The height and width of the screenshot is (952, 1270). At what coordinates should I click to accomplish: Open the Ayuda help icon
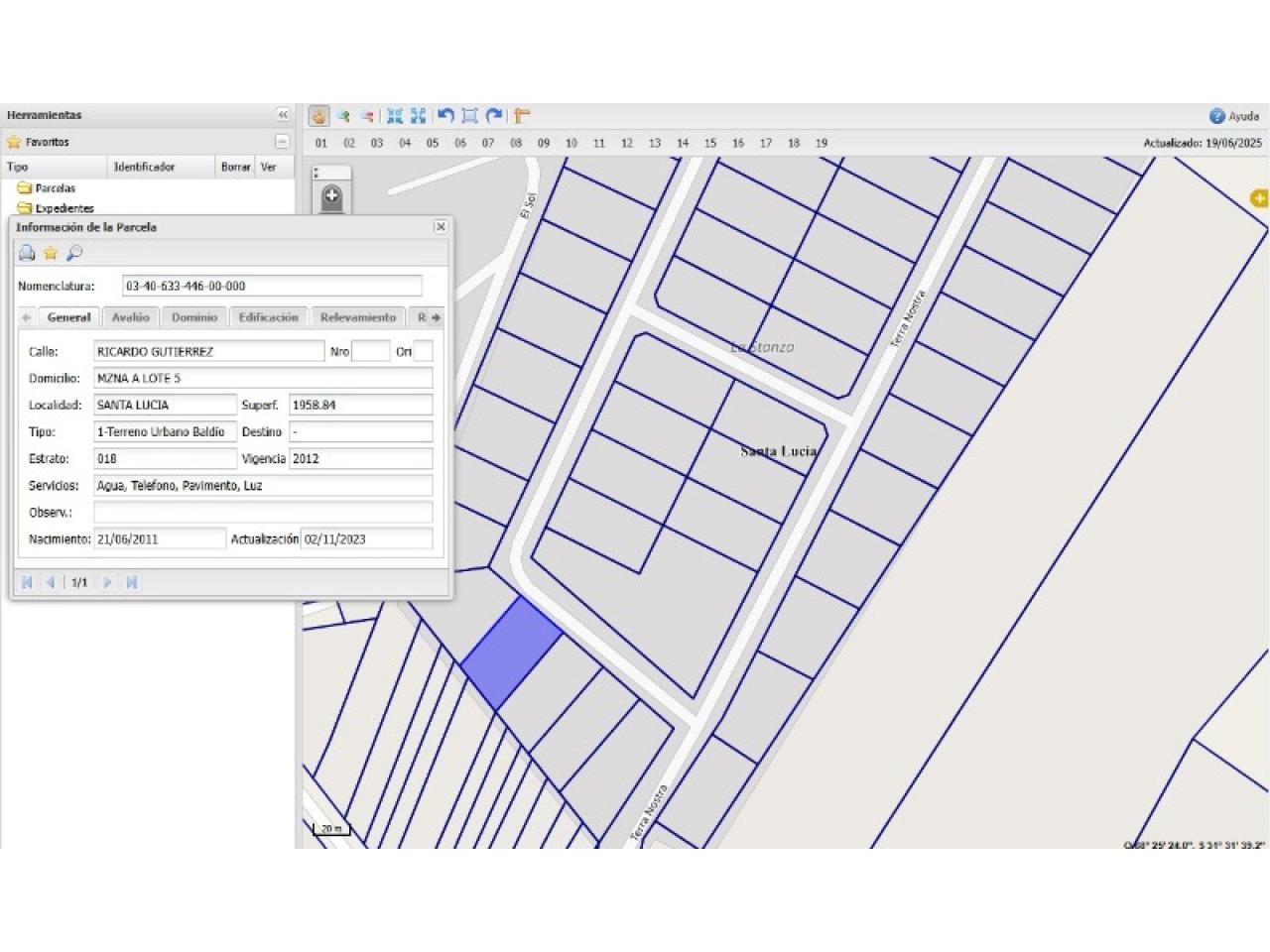[1217, 116]
